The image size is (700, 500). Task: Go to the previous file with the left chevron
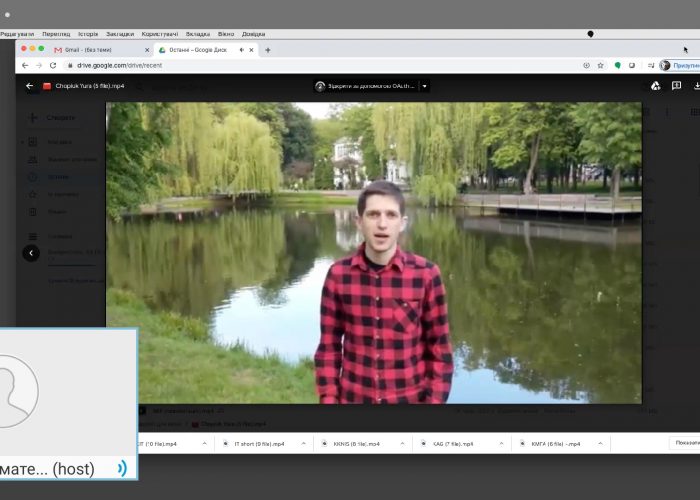(30, 253)
